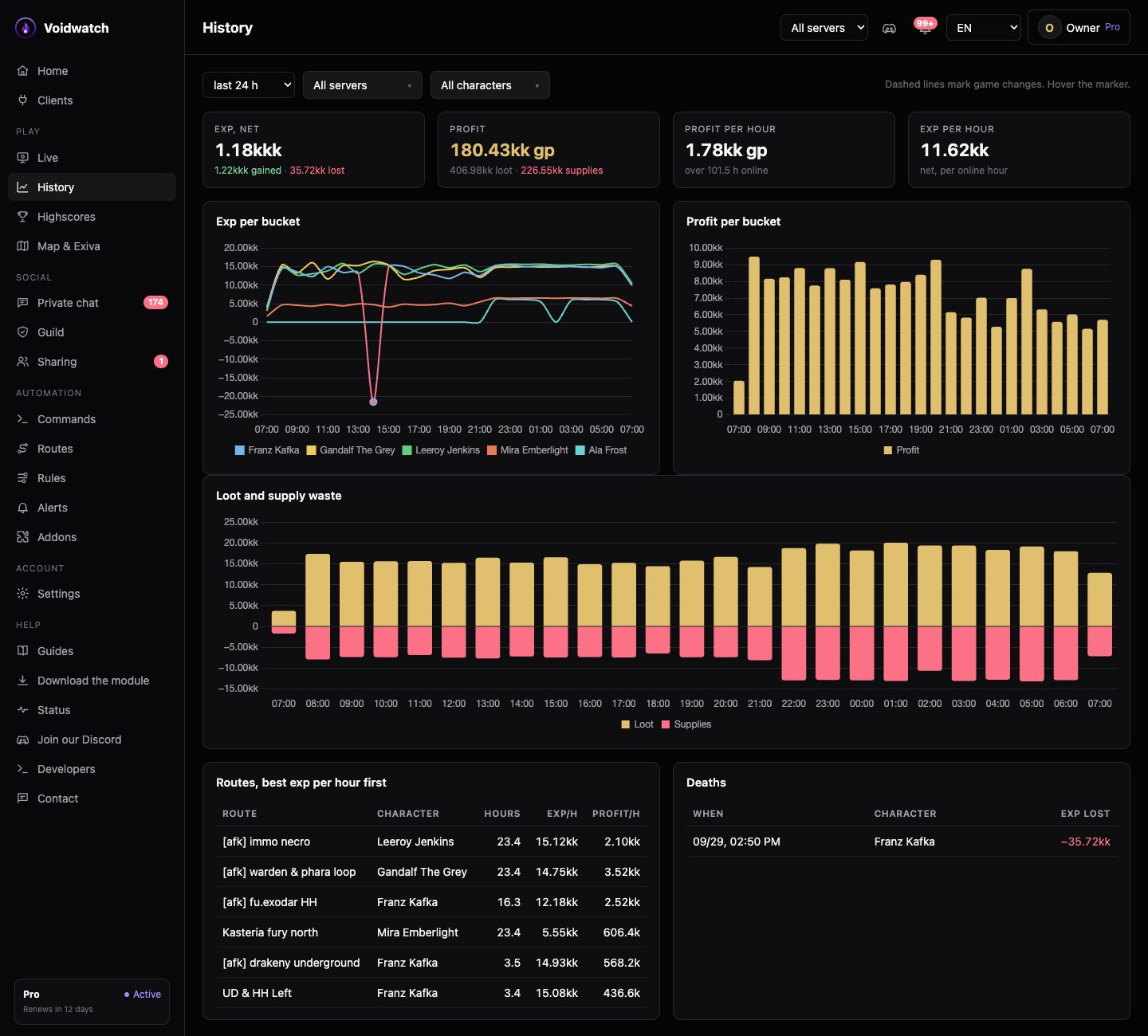Screen dimensions: 1148x1036
Task: Click the EXP/H column header
Action: (562, 814)
